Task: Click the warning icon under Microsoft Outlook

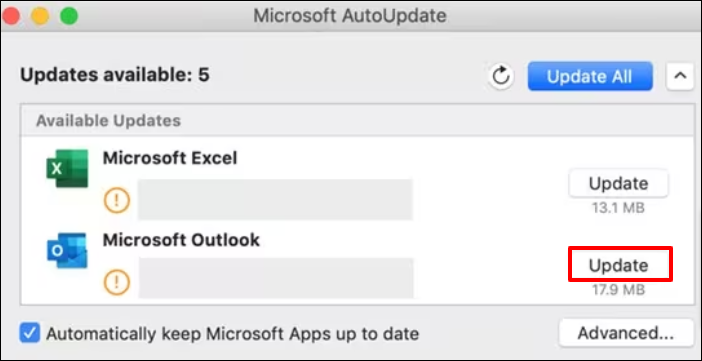Action: coord(117,282)
